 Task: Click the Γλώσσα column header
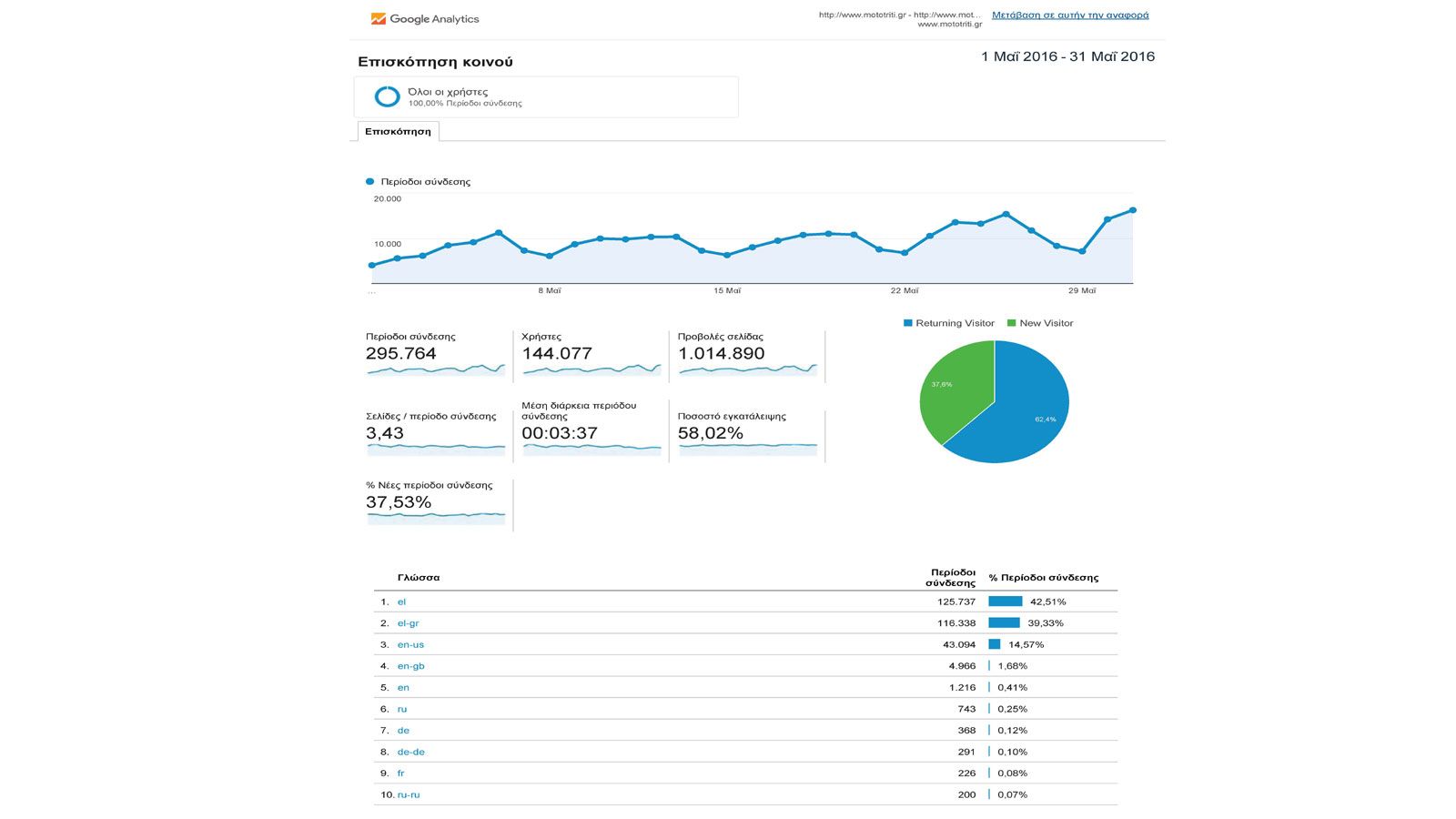click(x=419, y=578)
